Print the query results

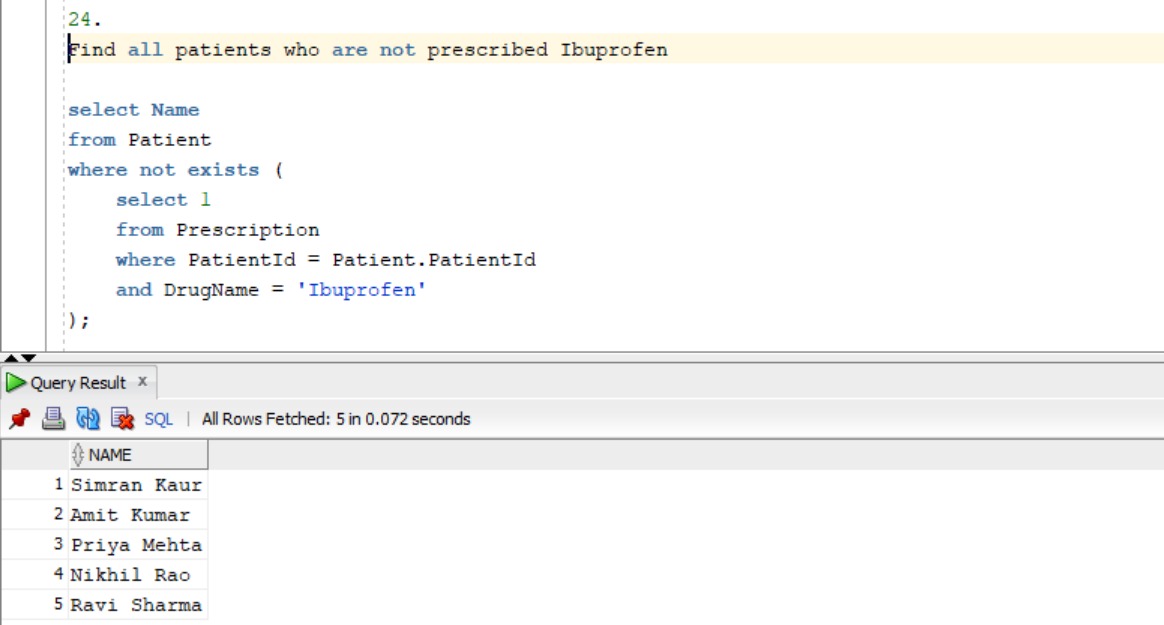coord(51,417)
